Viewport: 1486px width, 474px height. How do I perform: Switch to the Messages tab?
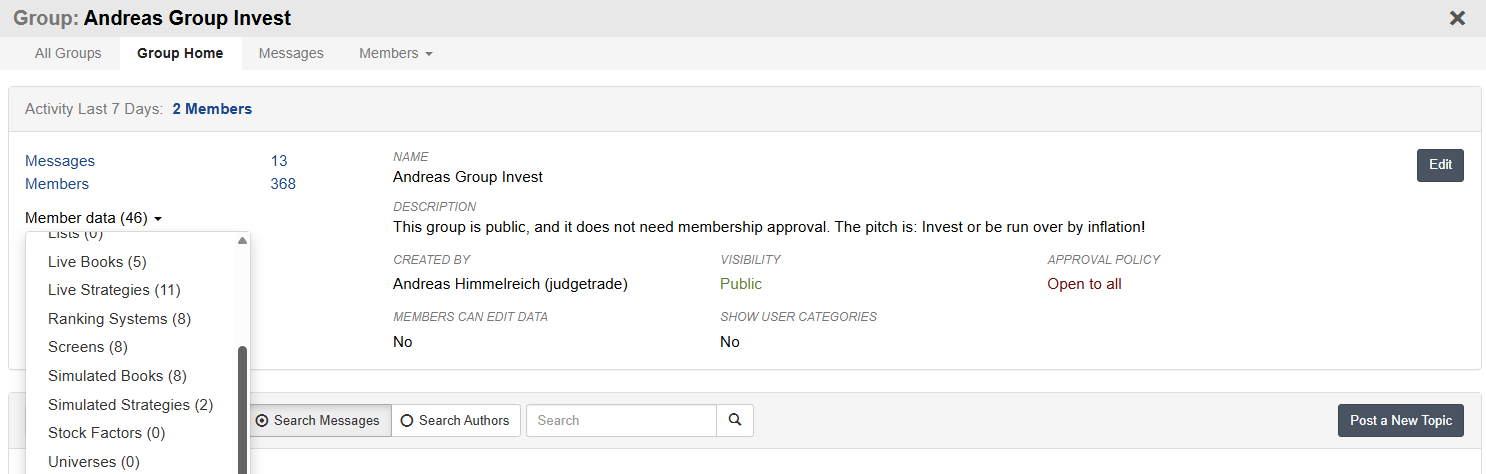point(291,53)
